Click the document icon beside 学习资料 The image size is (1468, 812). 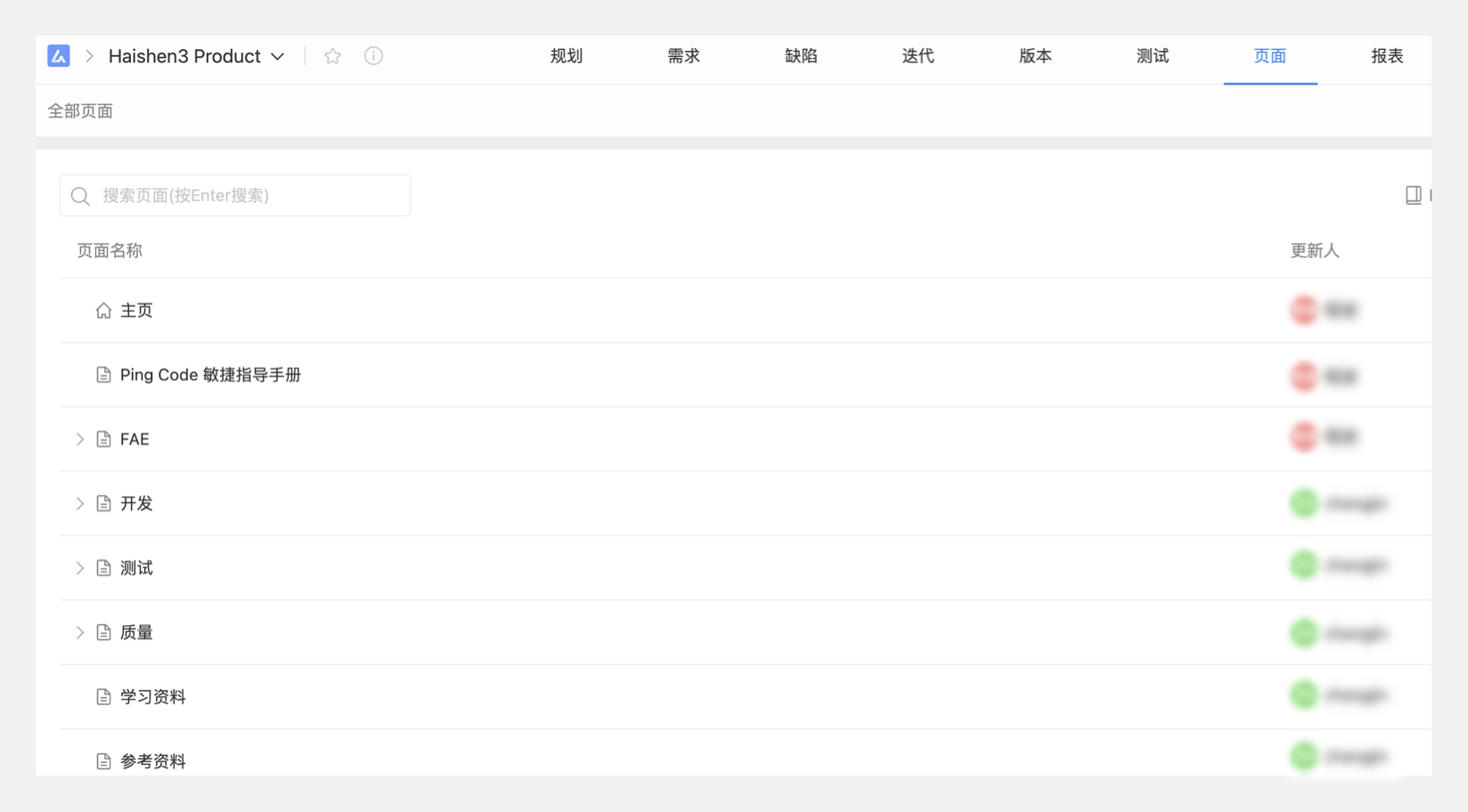point(103,697)
